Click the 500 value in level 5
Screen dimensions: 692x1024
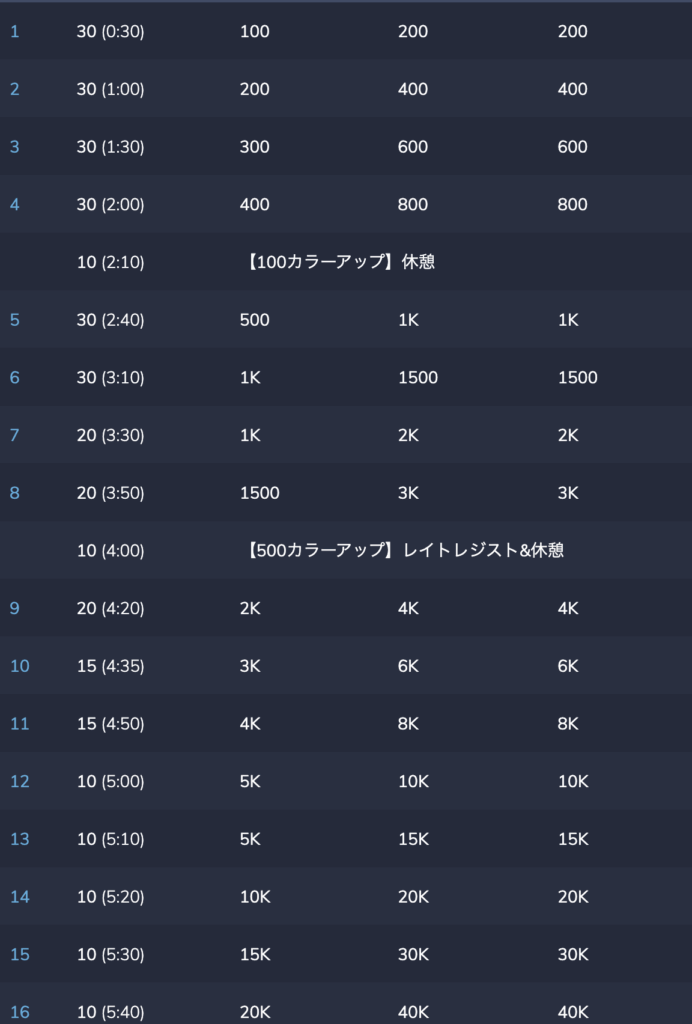254,320
